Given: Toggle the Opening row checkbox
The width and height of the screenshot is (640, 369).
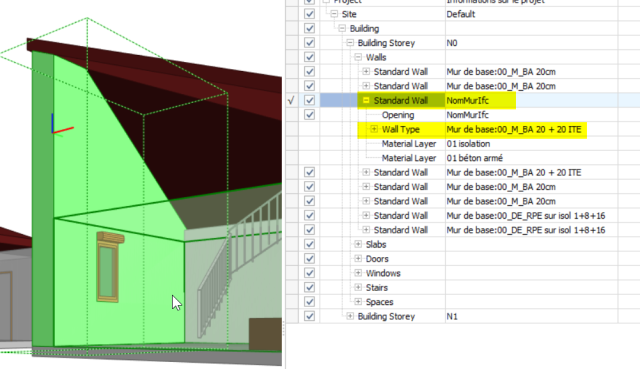Looking at the screenshot, I should click(x=309, y=115).
